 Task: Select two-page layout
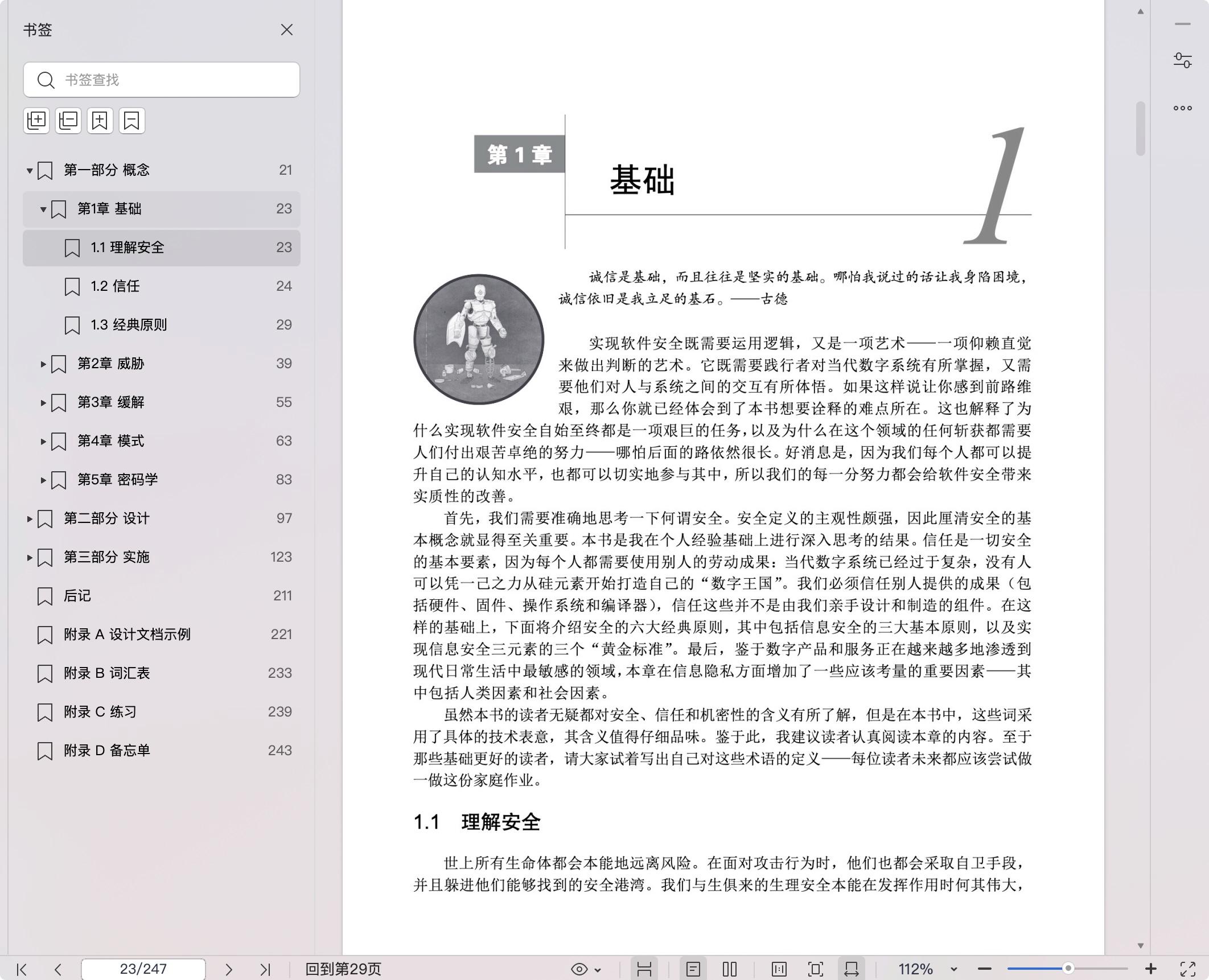pos(730,969)
